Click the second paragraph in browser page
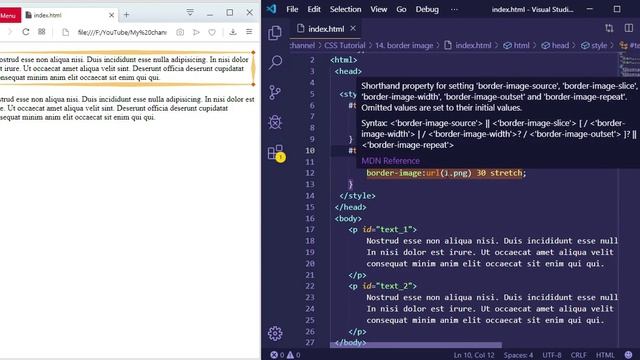This screenshot has width=640, height=360. click(x=127, y=108)
